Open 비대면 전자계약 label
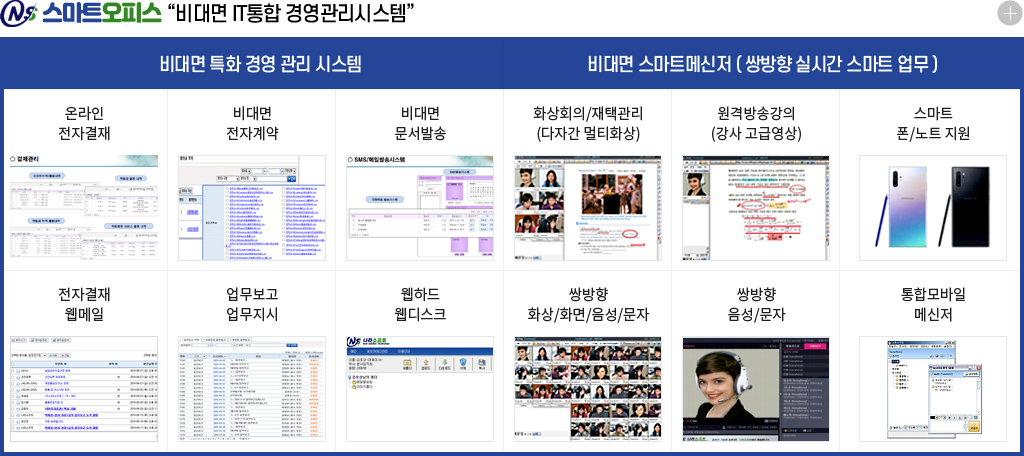The height and width of the screenshot is (456, 1024). (x=252, y=123)
